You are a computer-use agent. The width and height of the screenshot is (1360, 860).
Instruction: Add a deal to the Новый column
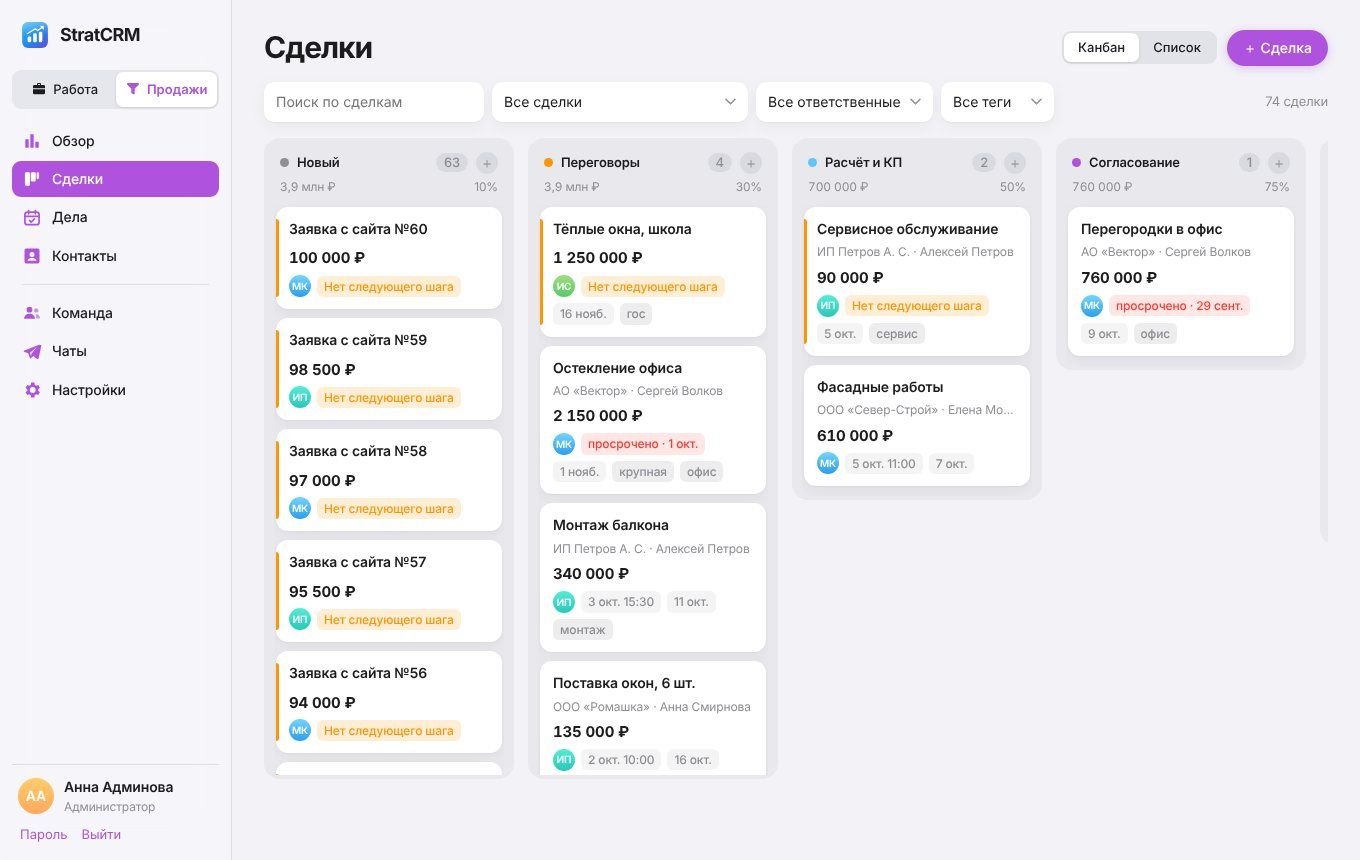point(486,163)
